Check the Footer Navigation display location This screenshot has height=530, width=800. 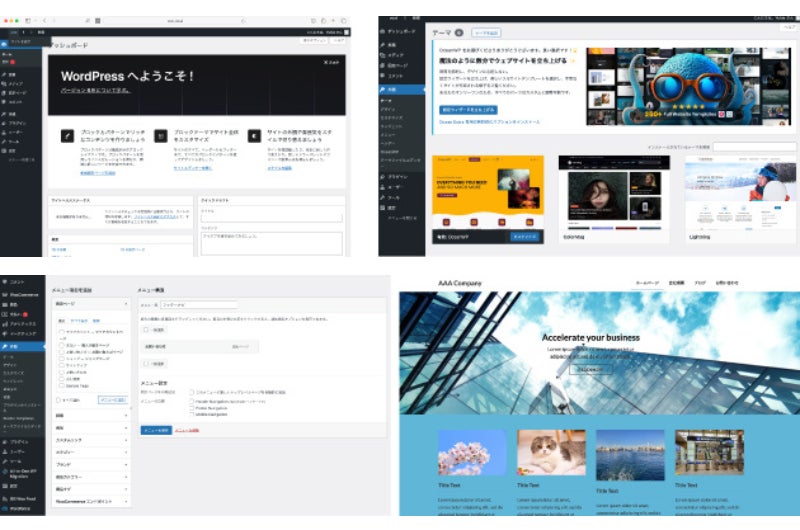click(192, 408)
